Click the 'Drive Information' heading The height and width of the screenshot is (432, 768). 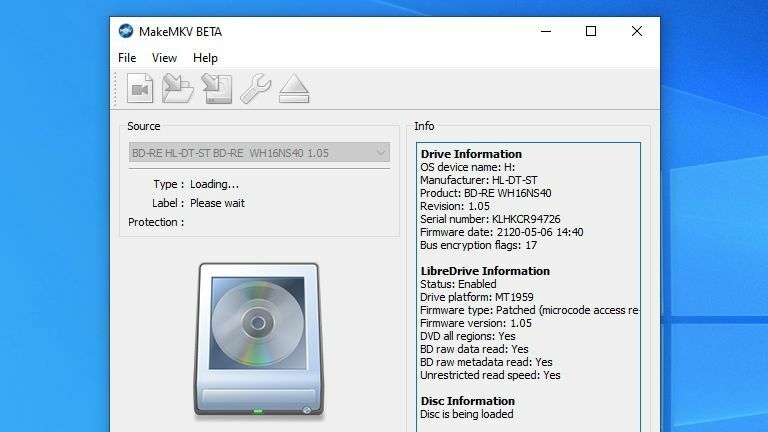[x=471, y=154]
